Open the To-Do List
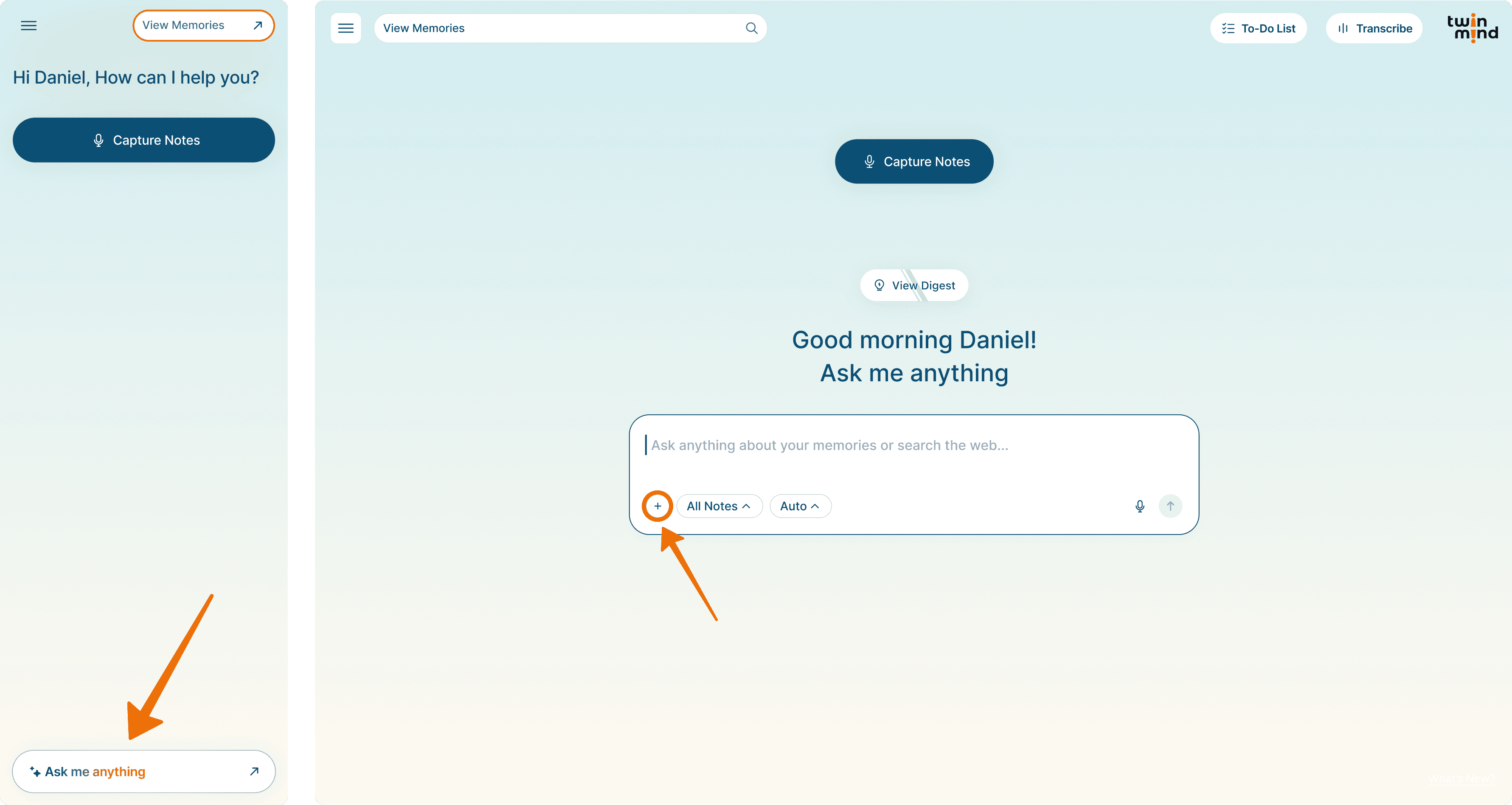This screenshot has height=805, width=1512. coord(1259,28)
